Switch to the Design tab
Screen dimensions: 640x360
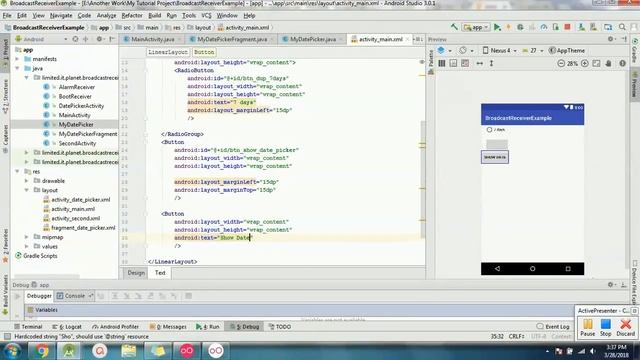[136, 273]
